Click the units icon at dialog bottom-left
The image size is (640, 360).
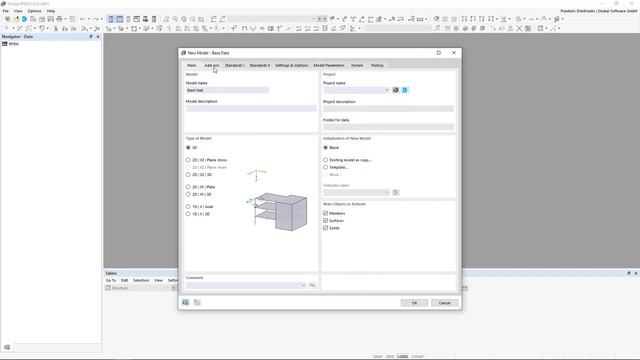tap(185, 302)
